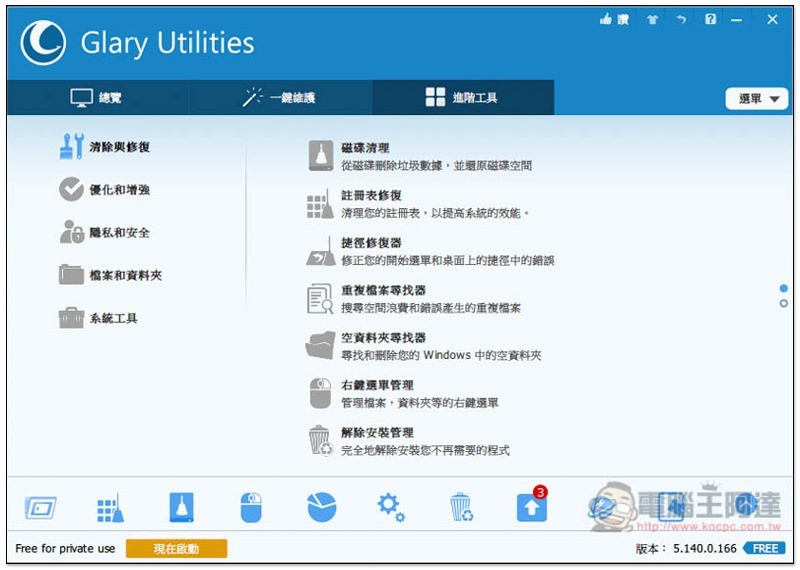Switch to the 總覽 overview tab
Screen dimensions: 800x570
(x=97, y=97)
